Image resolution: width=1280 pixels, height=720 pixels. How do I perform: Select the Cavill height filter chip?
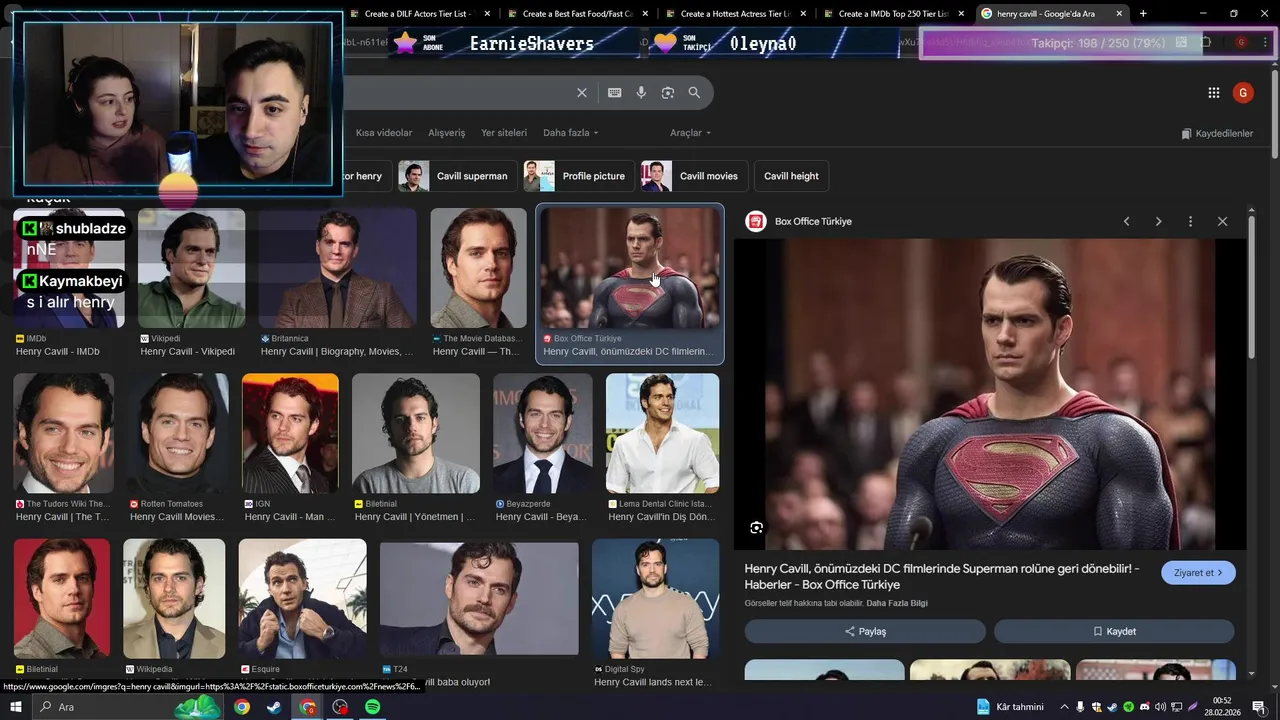[791, 176]
